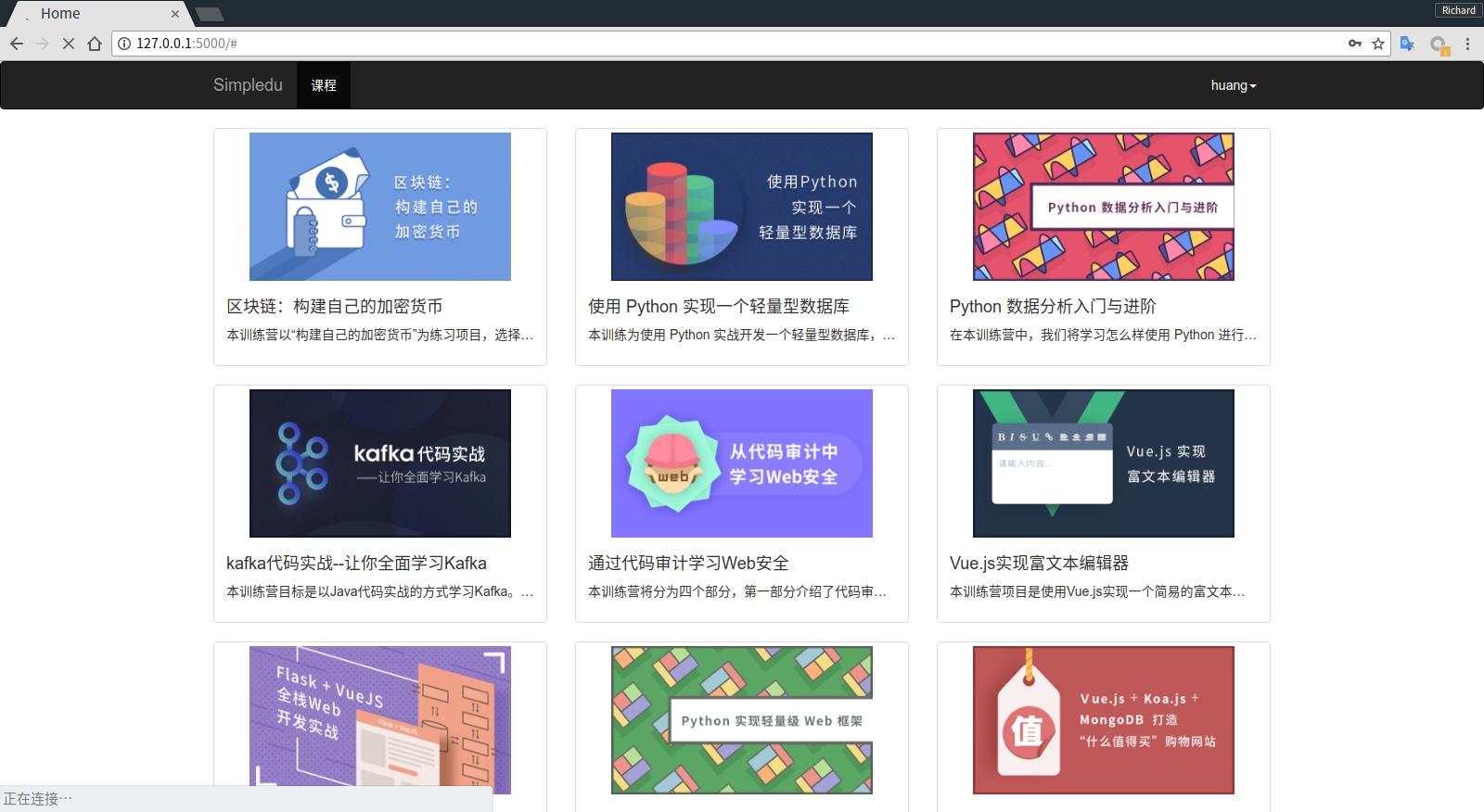Viewport: 1484px width, 812px height.
Task: Go back with the browser back arrow
Action: (17, 44)
